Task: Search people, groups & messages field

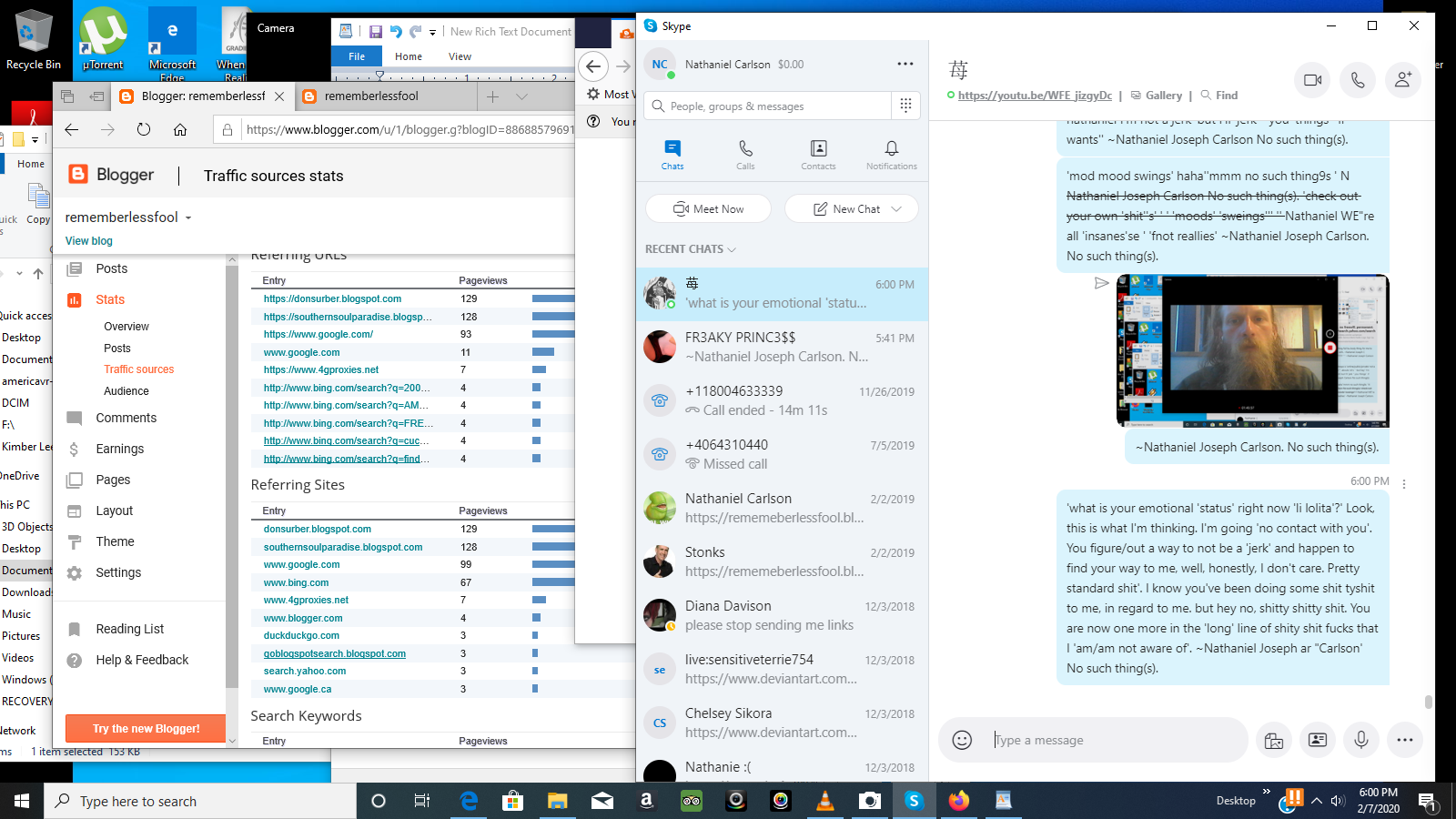Action: (x=768, y=106)
